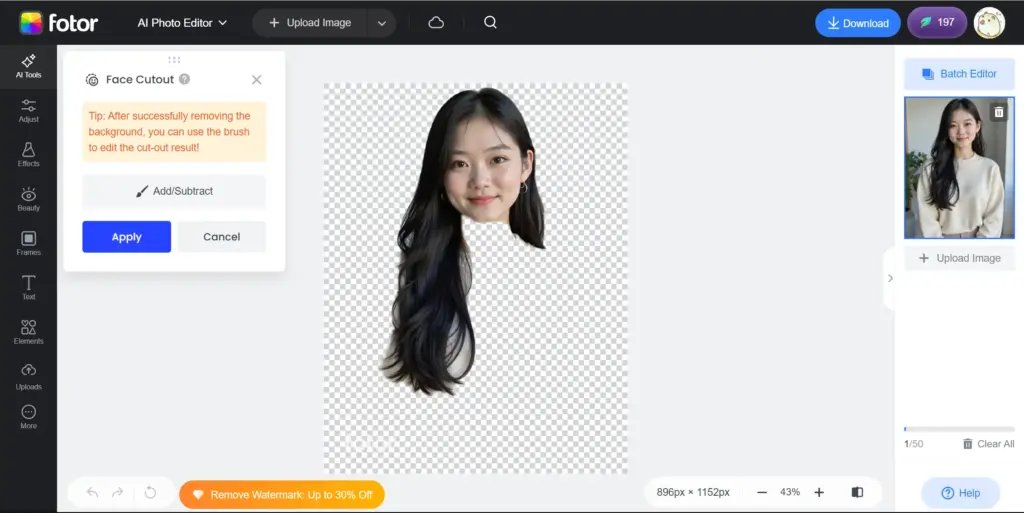Delete the thumbnail image with trash icon
The width and height of the screenshot is (1024, 513).
click(x=999, y=112)
